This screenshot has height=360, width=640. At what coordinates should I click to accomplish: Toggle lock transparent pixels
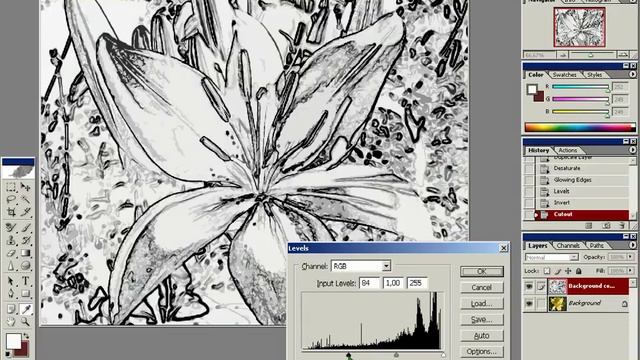(547, 271)
